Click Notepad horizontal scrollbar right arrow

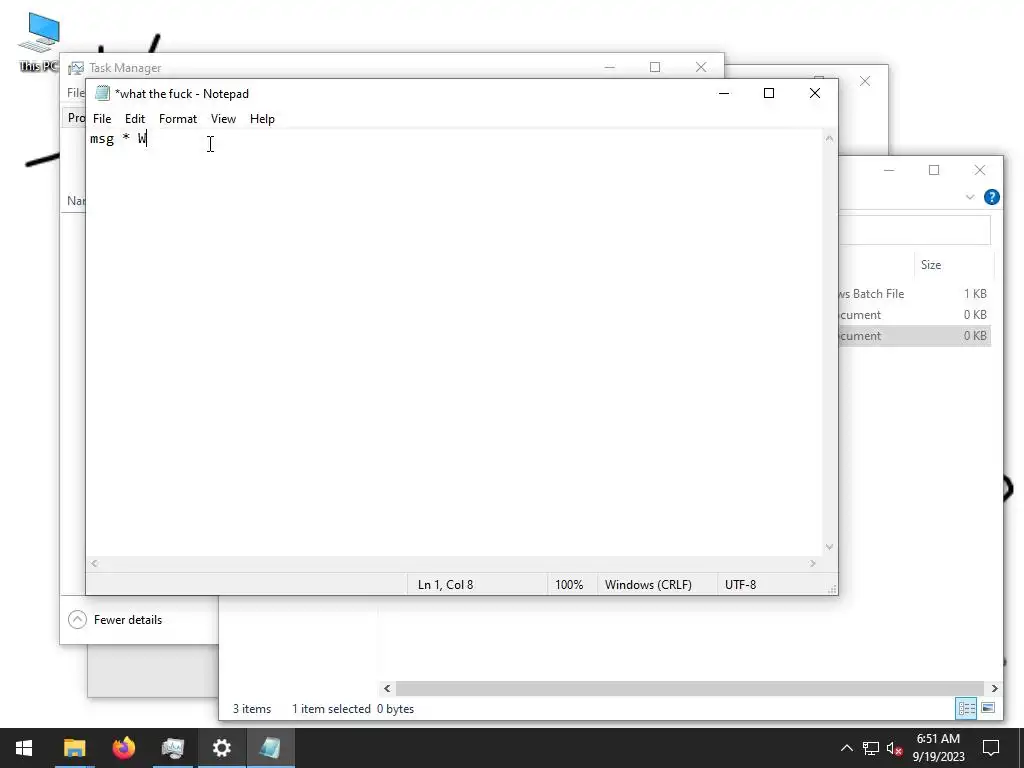[813, 564]
